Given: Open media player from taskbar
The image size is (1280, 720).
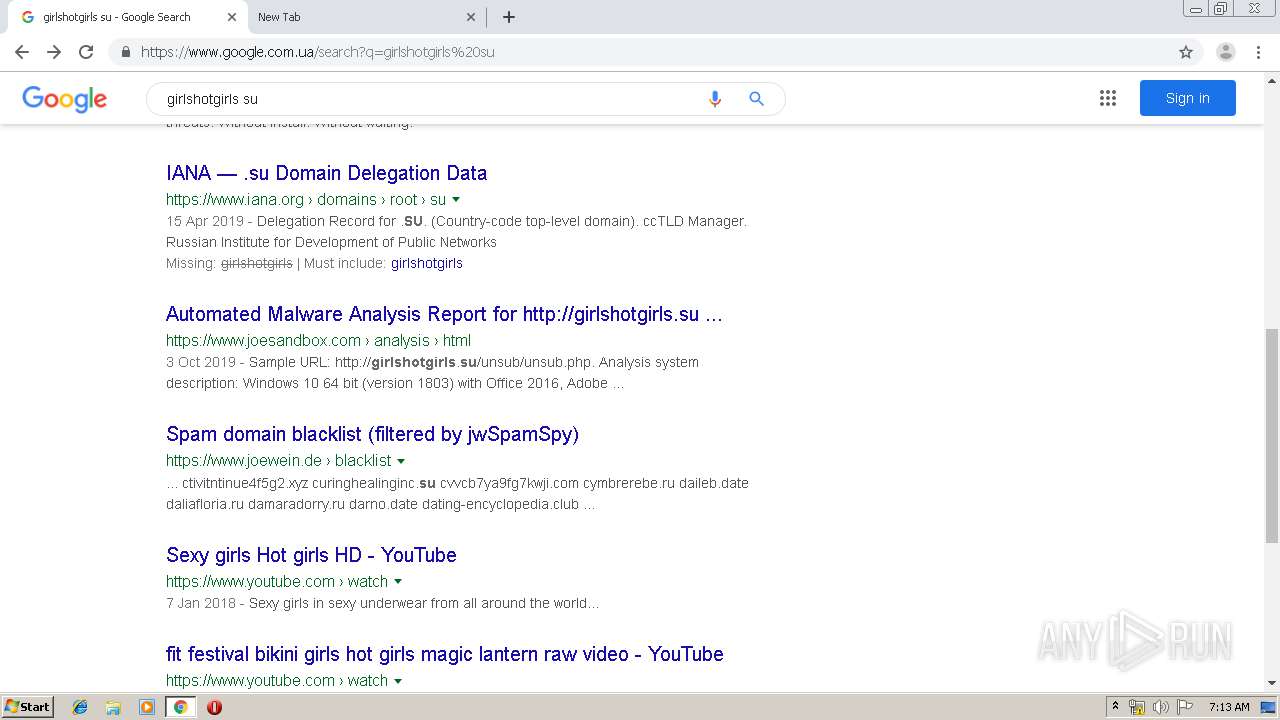Looking at the screenshot, I should (147, 707).
